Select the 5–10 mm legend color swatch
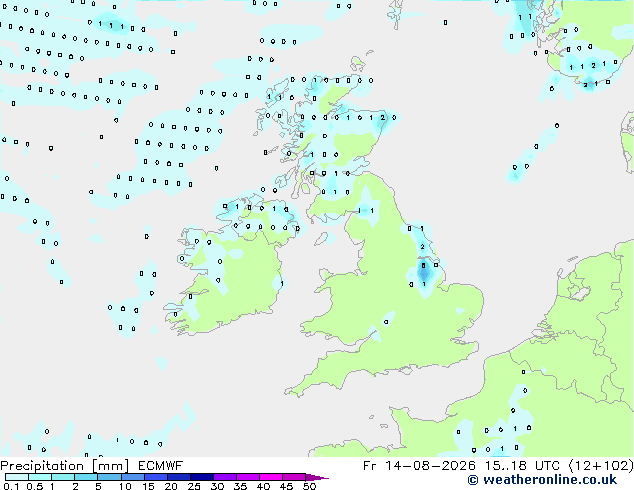634x490 pixels. click(x=109, y=477)
